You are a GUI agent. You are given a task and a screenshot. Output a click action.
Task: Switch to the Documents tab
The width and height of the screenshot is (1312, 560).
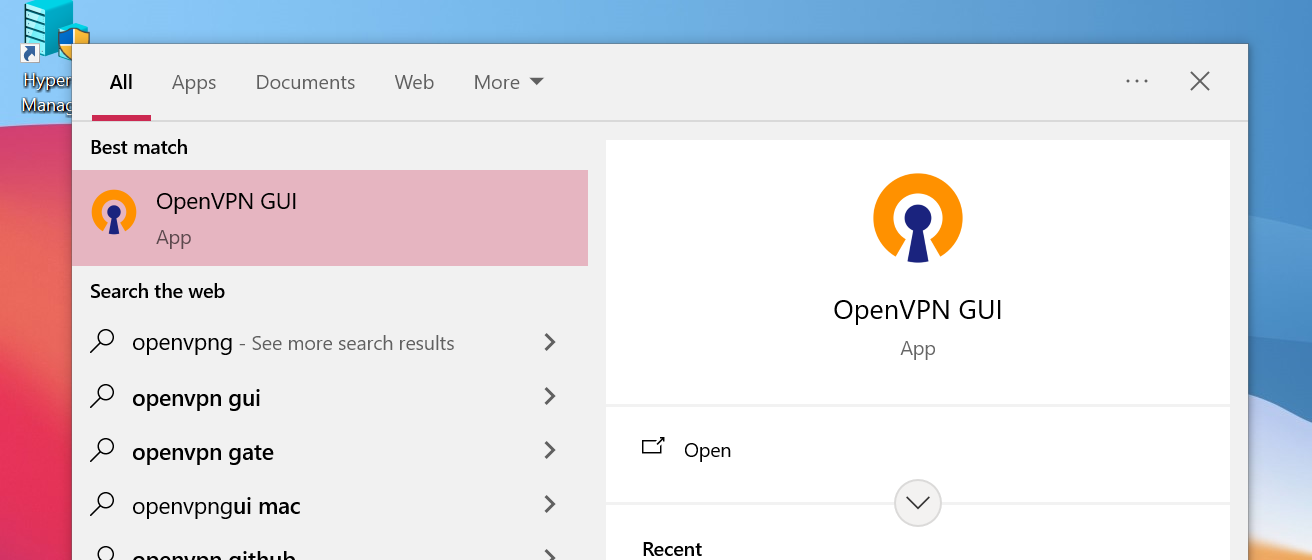[305, 82]
